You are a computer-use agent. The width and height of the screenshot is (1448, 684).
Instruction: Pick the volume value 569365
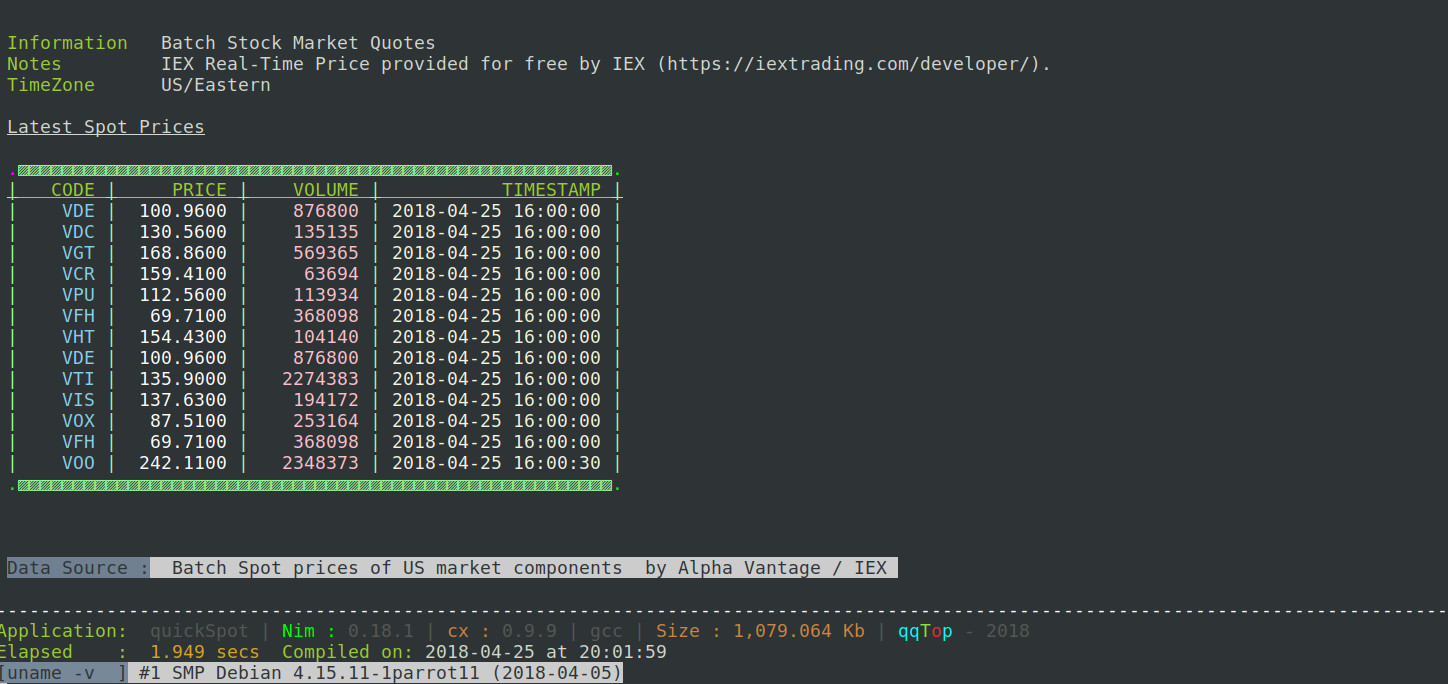point(326,253)
